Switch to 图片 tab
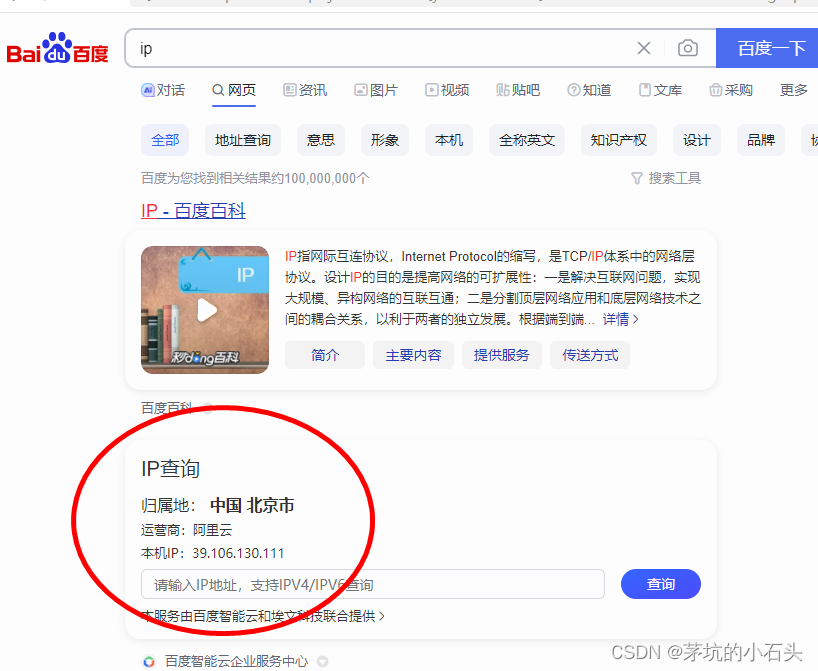The image size is (818, 671). (376, 90)
